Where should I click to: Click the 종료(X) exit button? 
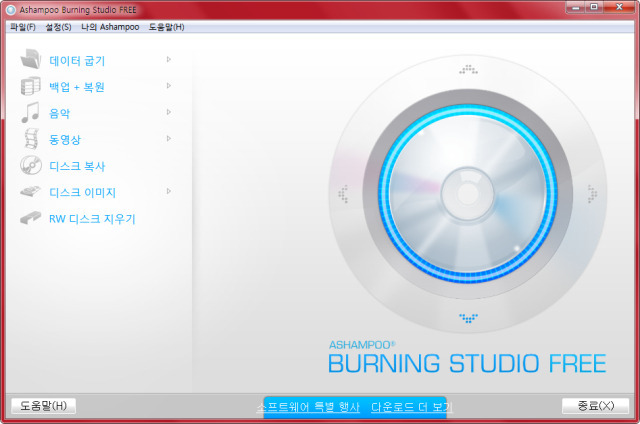coord(596,406)
